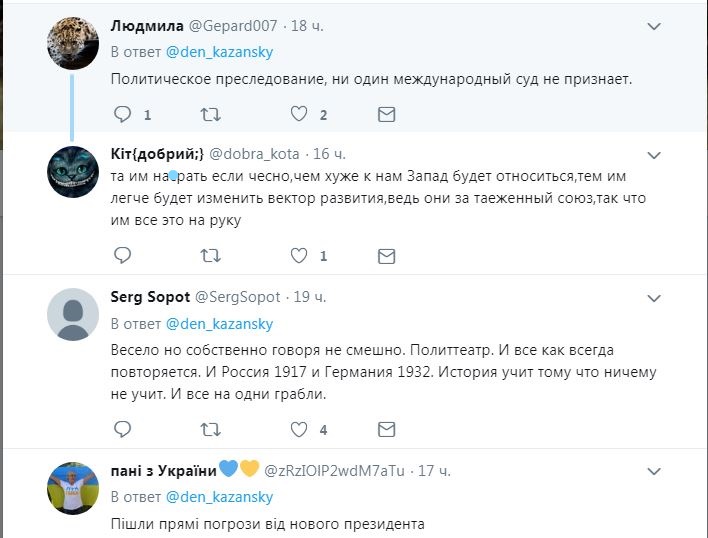
Task: Send Людмила's tweet via direct message
Action: pyautogui.click(x=386, y=115)
